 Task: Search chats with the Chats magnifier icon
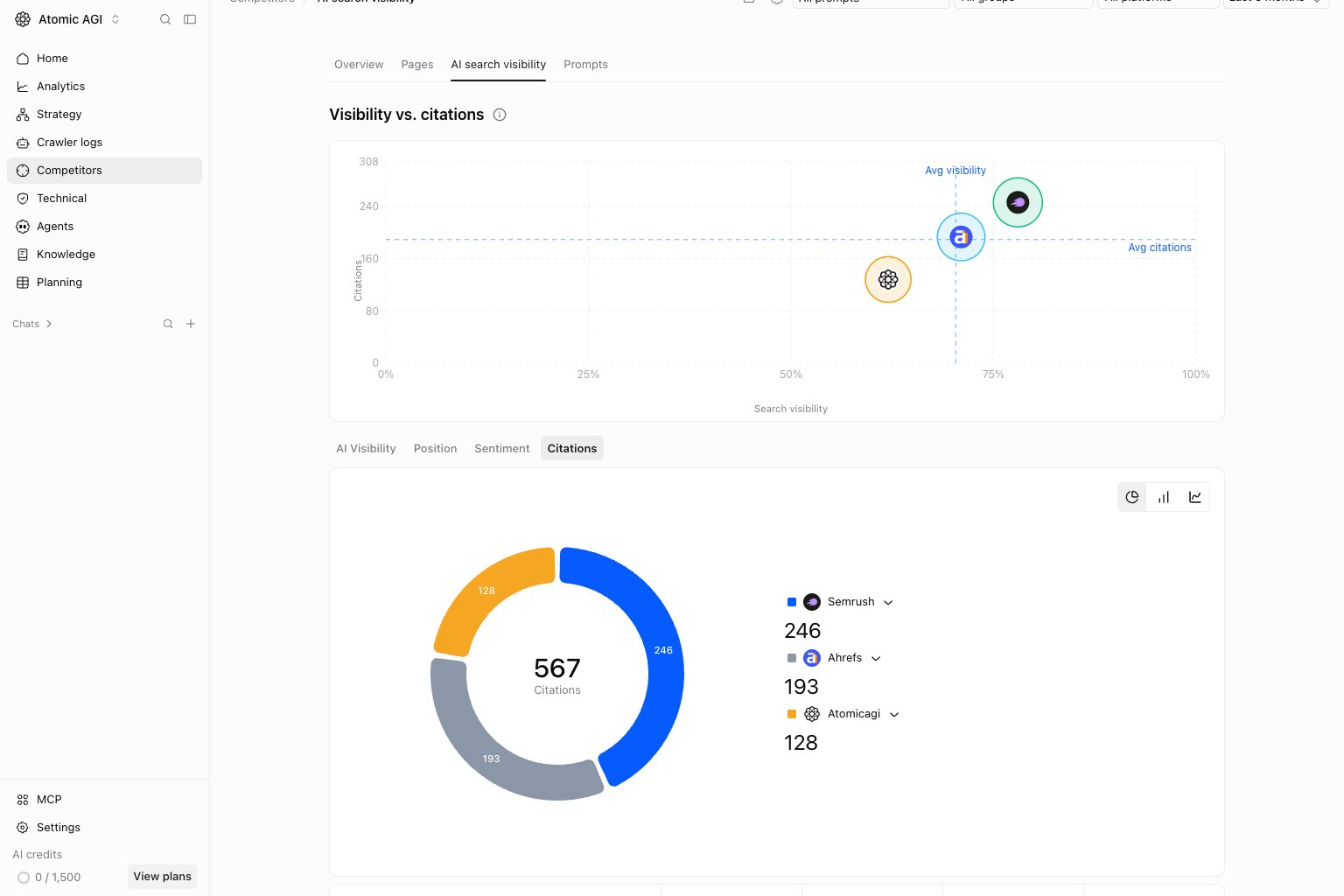pyautogui.click(x=168, y=324)
